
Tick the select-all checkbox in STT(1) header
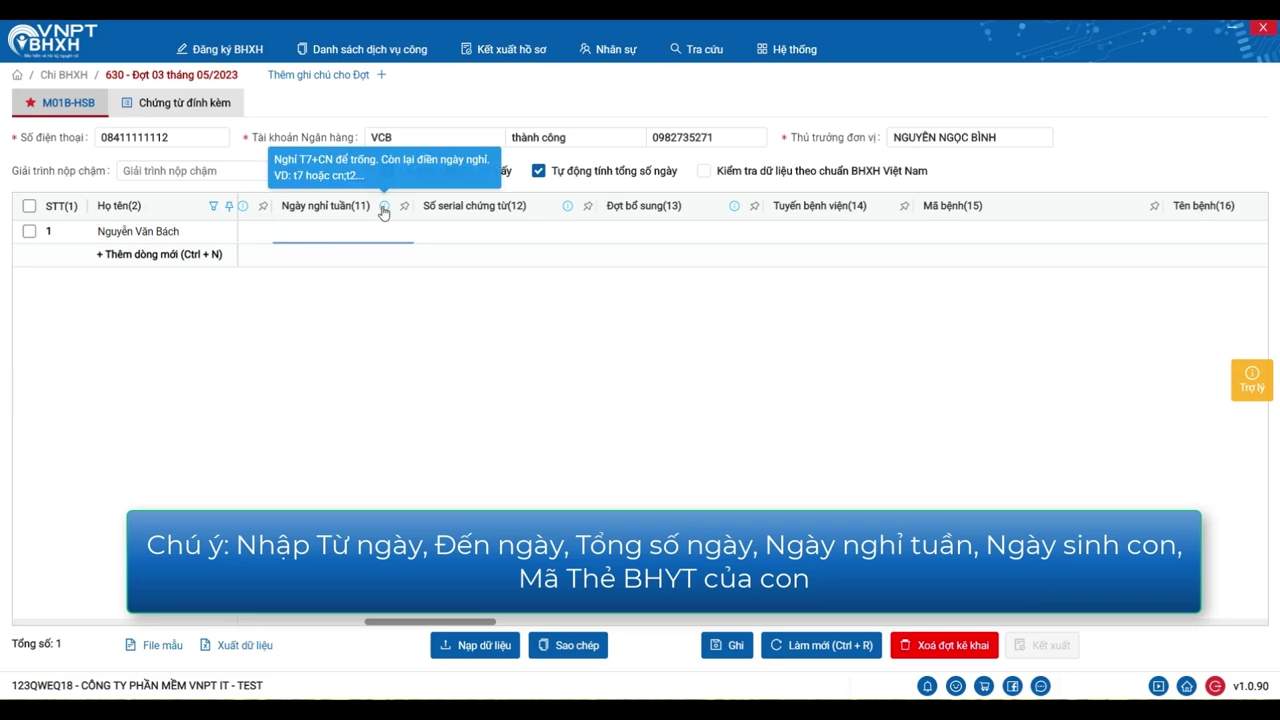(x=29, y=206)
